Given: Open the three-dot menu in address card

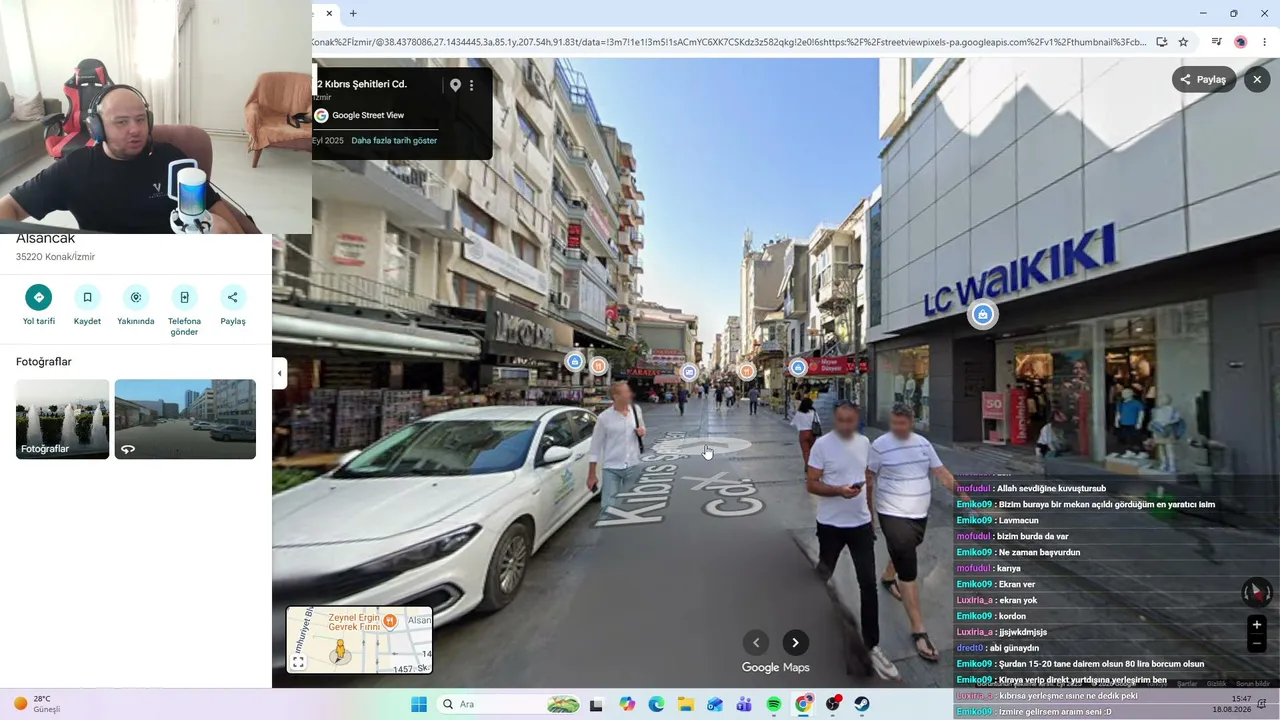Looking at the screenshot, I should point(472,85).
